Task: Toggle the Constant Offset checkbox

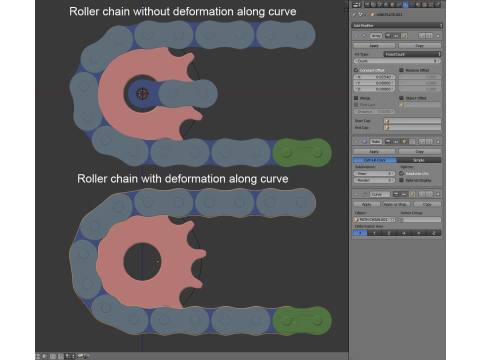Action: 356,70
